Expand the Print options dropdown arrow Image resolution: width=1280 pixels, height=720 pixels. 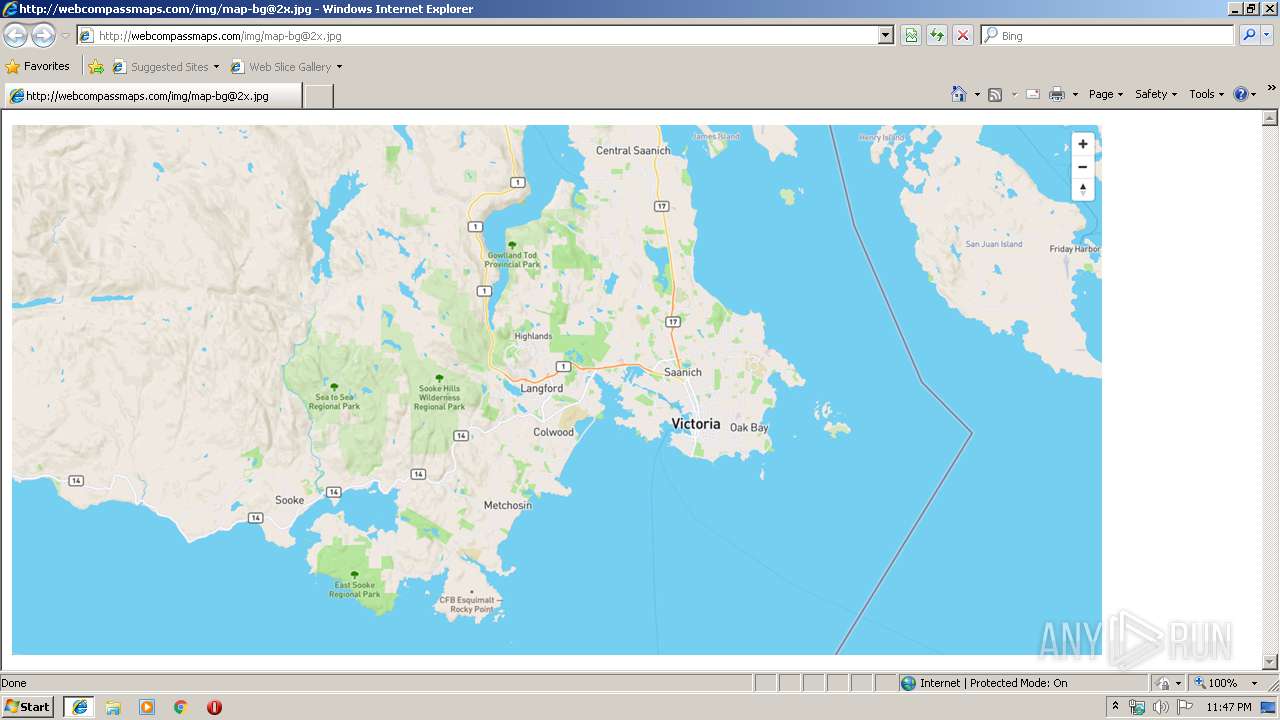click(1075, 95)
